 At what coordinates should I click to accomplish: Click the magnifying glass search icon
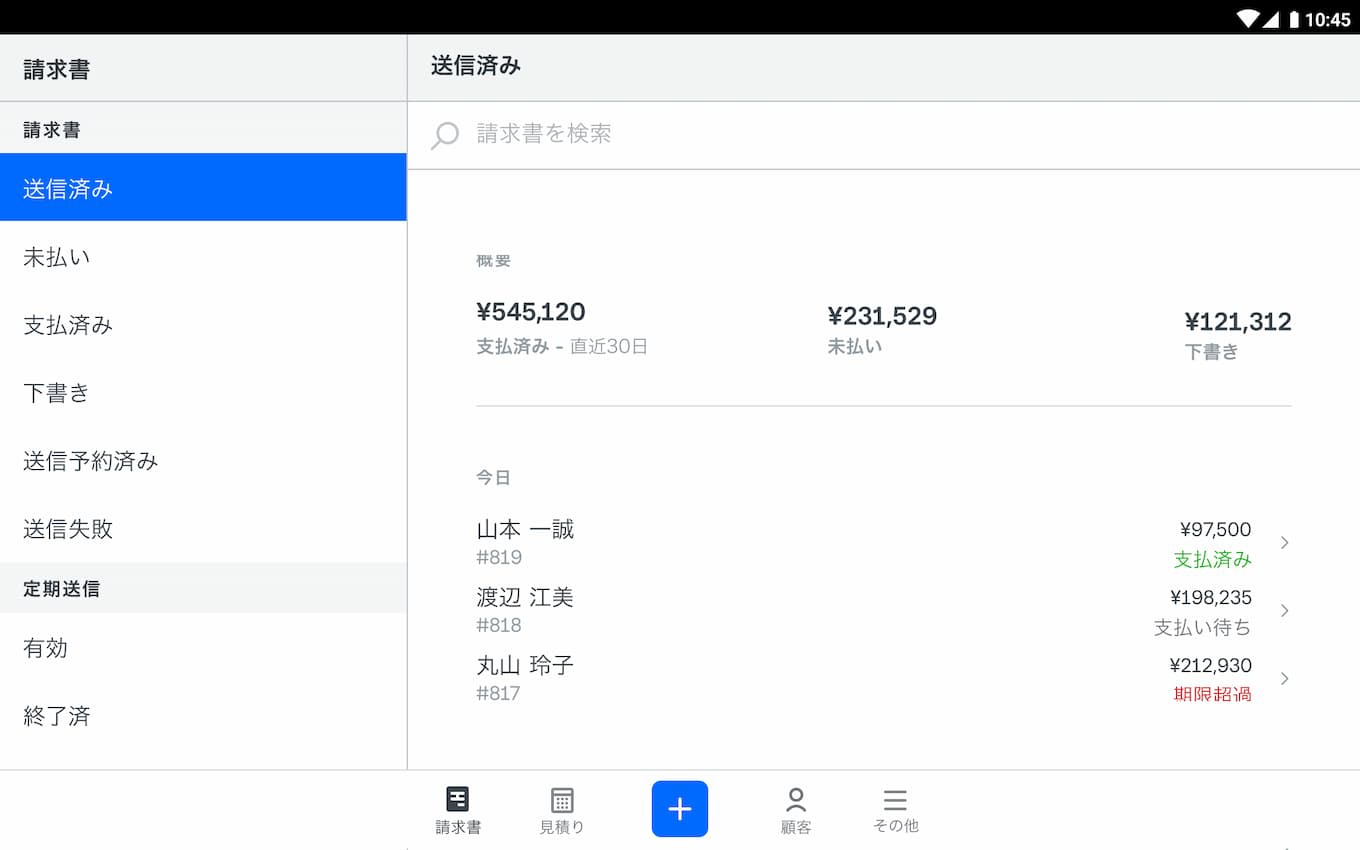pos(443,134)
